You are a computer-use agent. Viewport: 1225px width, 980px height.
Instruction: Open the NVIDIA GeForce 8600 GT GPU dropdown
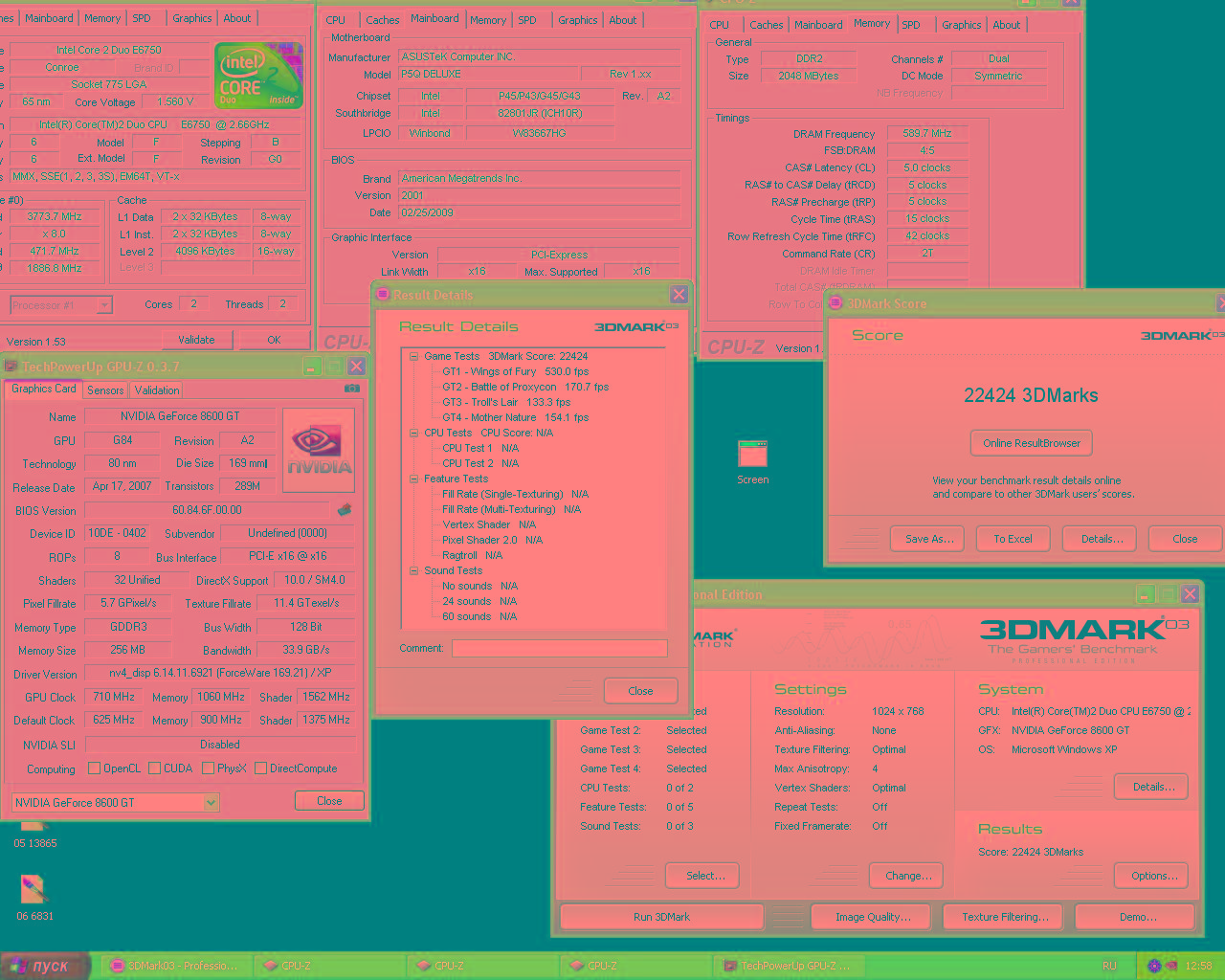[x=212, y=802]
